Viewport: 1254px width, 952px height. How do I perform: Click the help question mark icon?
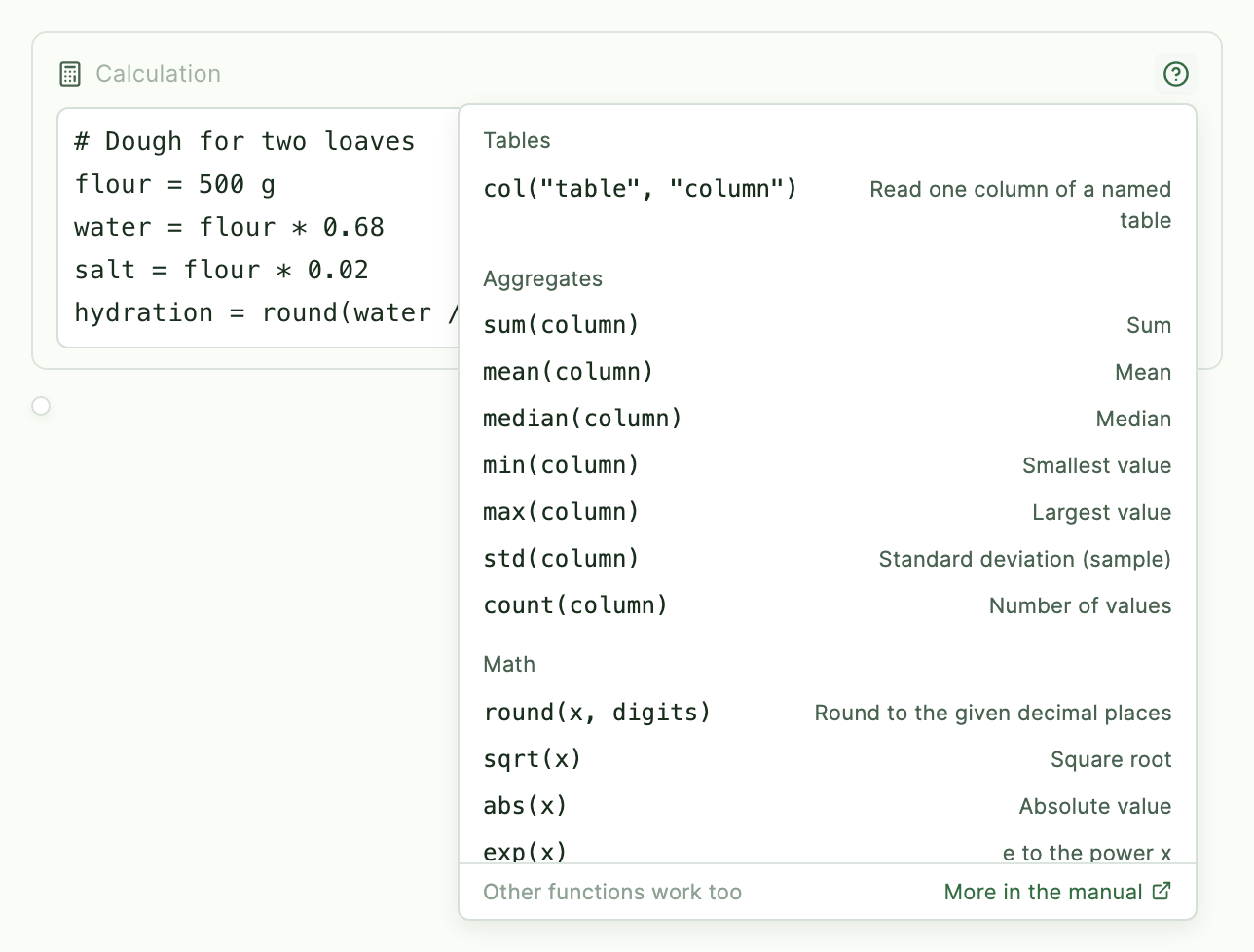point(1176,74)
